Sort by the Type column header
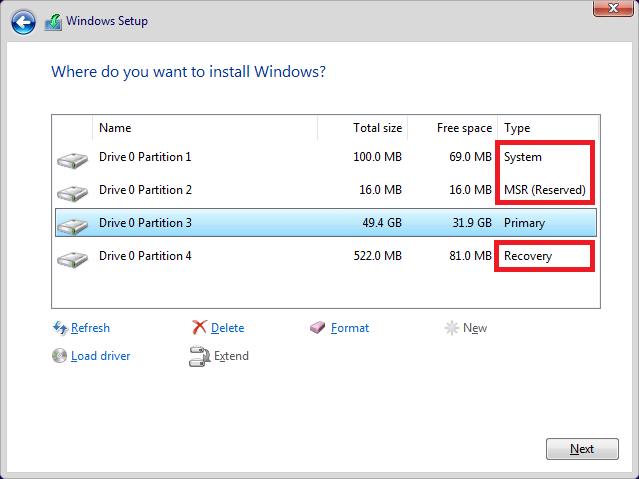 point(548,128)
